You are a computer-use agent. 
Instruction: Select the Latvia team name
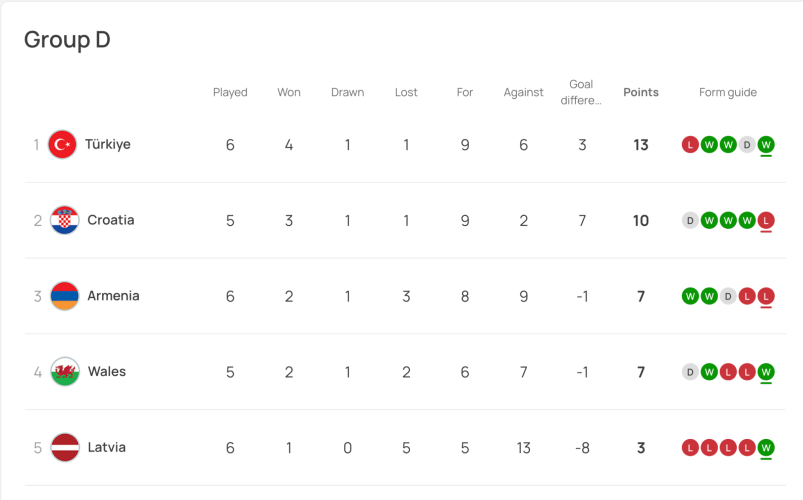[x=107, y=448]
